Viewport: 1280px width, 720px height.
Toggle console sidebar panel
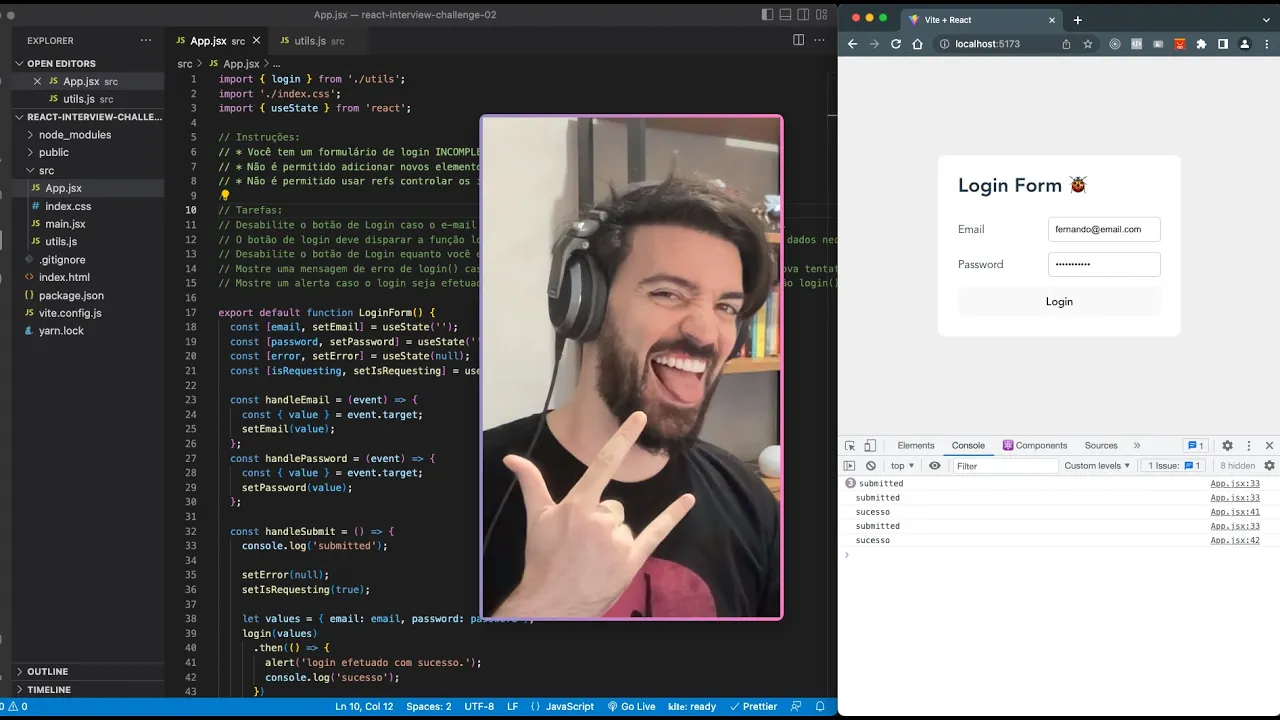pos(850,466)
